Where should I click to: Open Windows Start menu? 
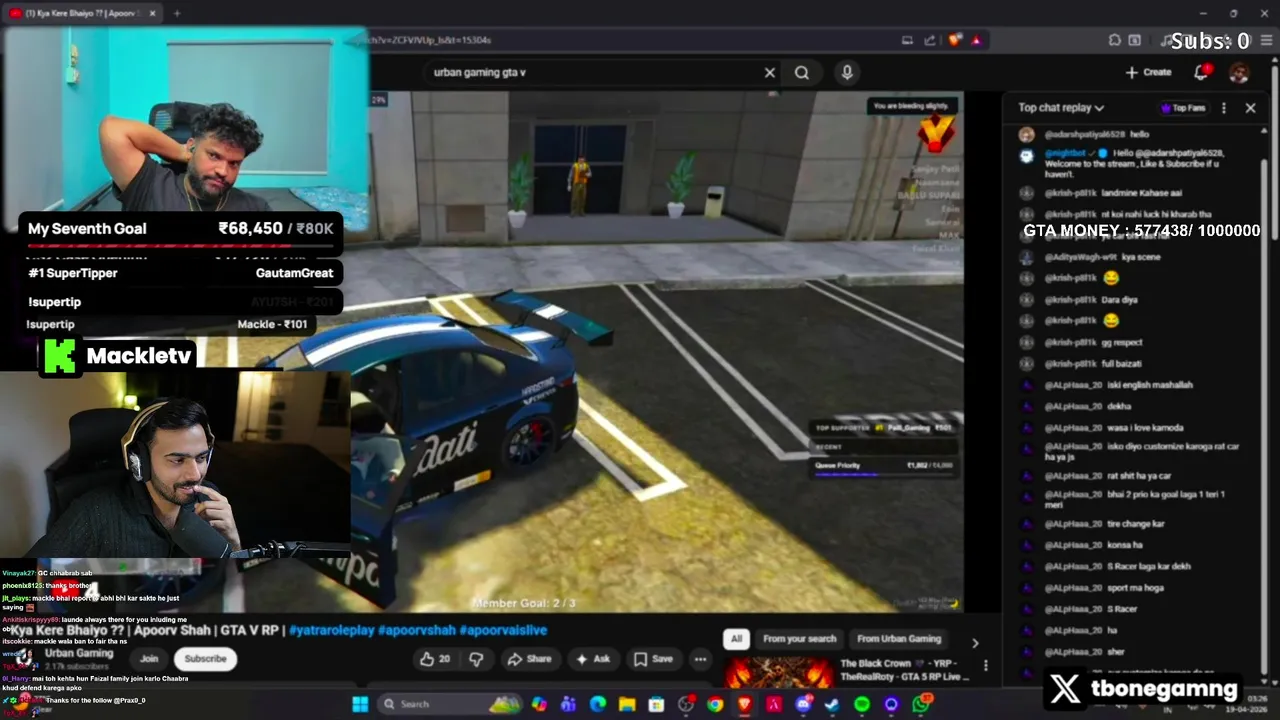coord(360,704)
